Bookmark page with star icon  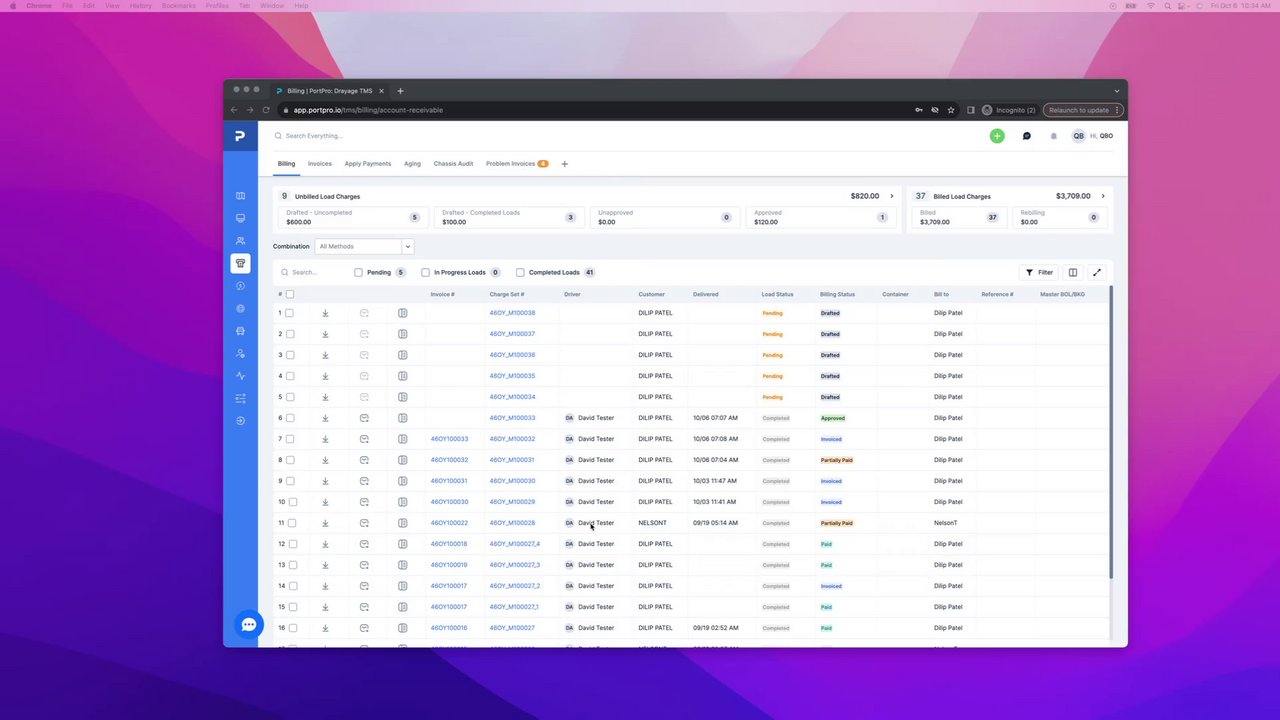[x=951, y=110]
